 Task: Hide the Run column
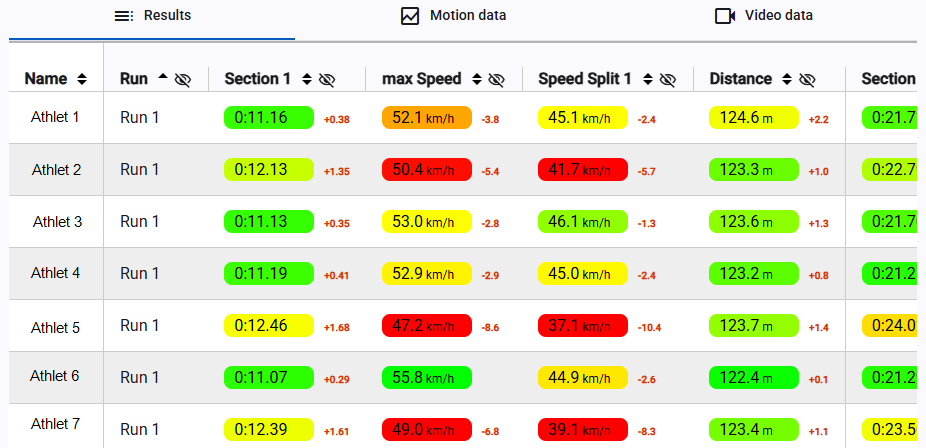[183, 80]
